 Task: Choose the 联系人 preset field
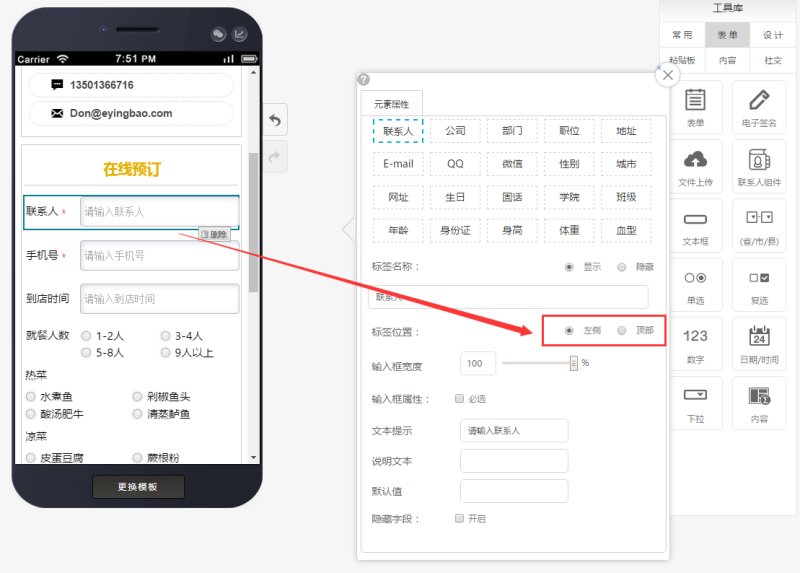[x=398, y=131]
